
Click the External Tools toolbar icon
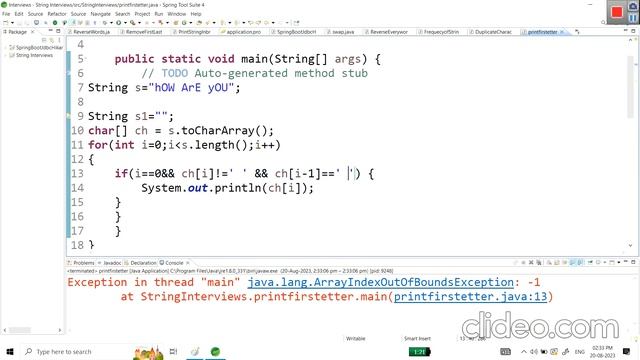point(133,23)
